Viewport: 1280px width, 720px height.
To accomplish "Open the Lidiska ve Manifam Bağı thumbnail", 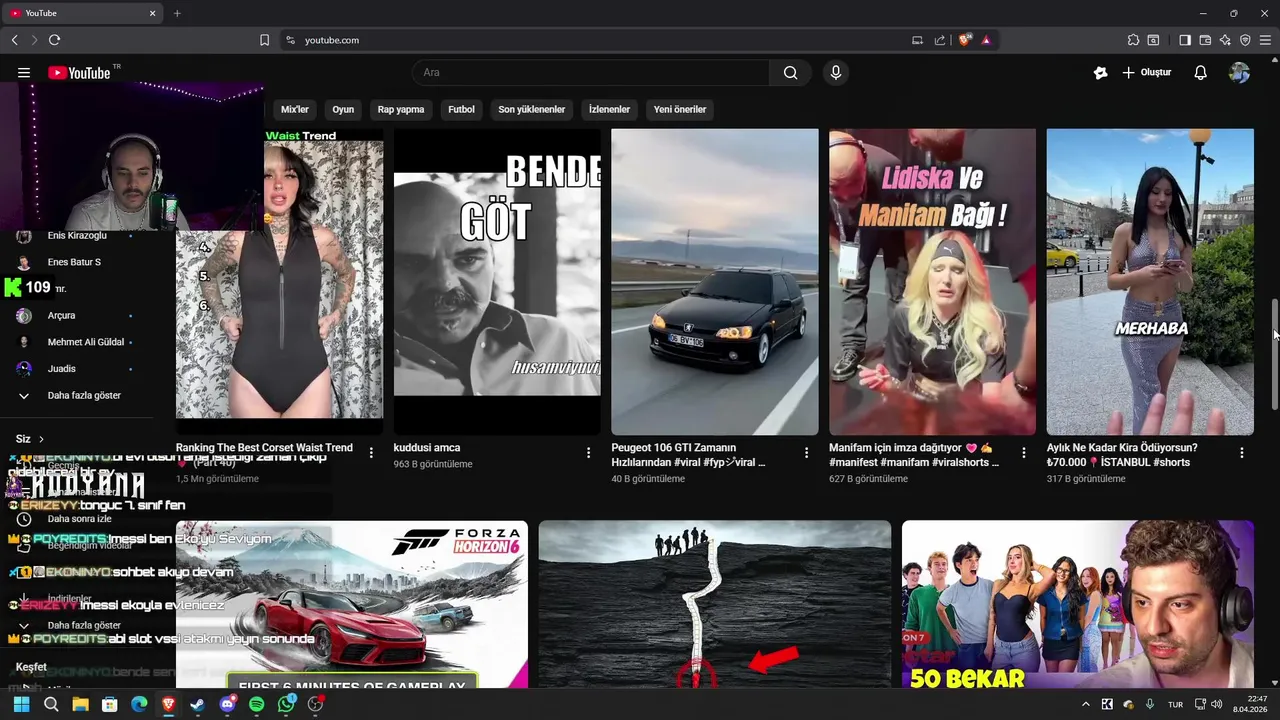I will click(x=932, y=282).
